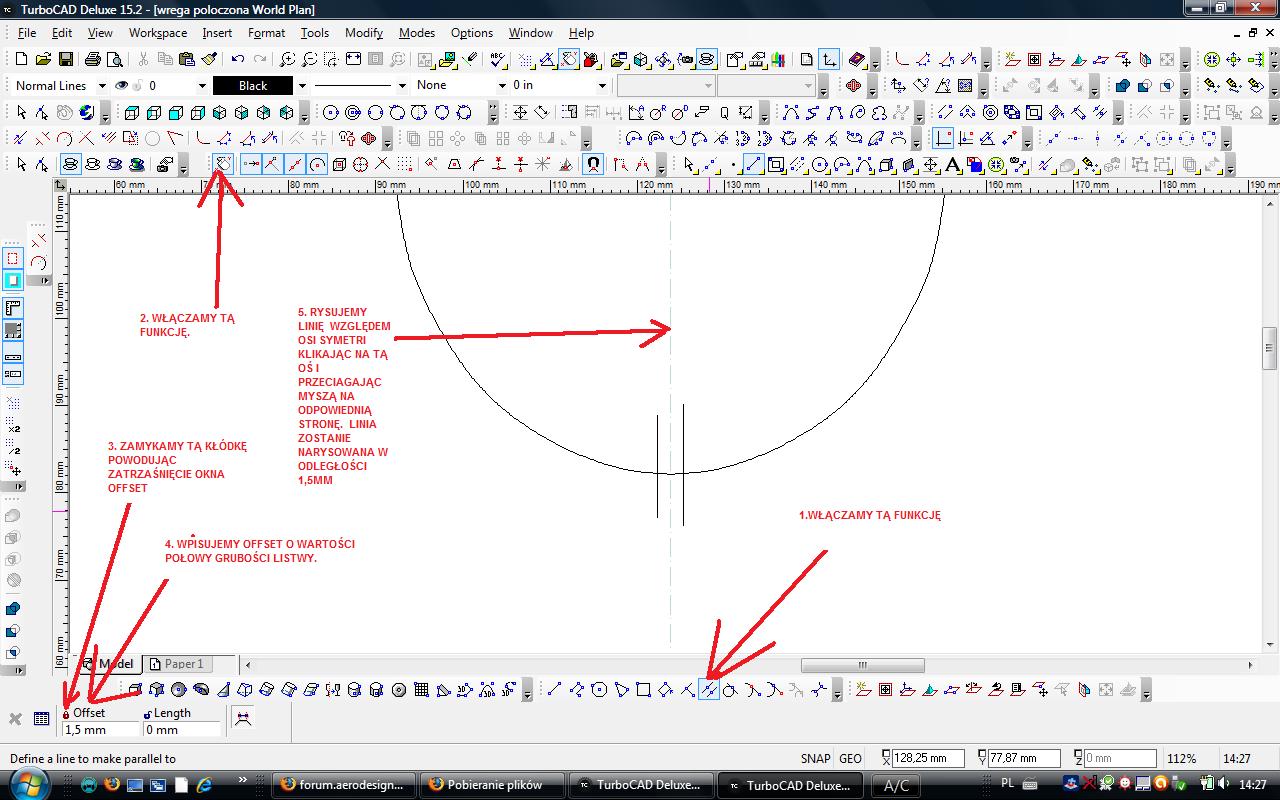The height and width of the screenshot is (800, 1280).
Task: Toggle the Length lock padlock
Action: coord(148,715)
